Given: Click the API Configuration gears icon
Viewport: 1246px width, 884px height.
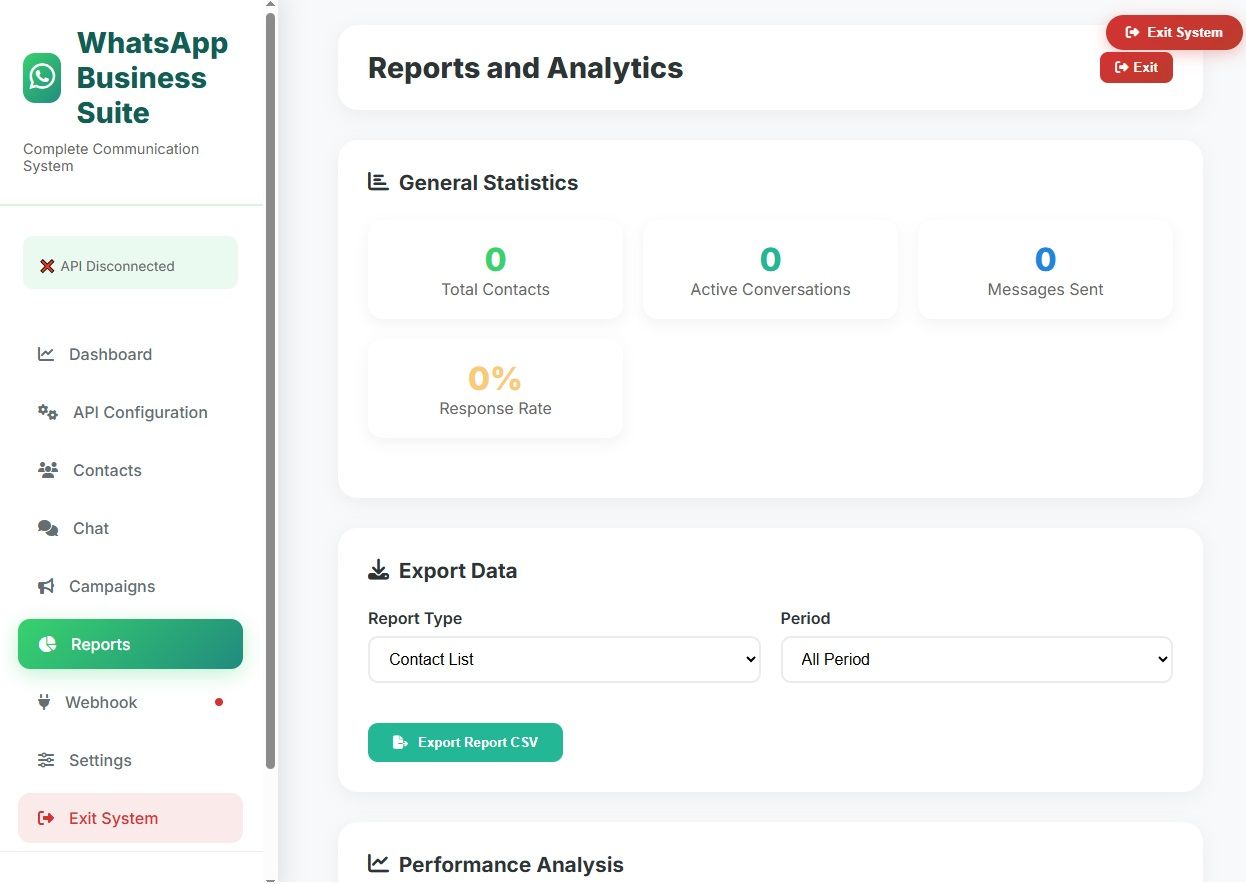Looking at the screenshot, I should point(48,412).
